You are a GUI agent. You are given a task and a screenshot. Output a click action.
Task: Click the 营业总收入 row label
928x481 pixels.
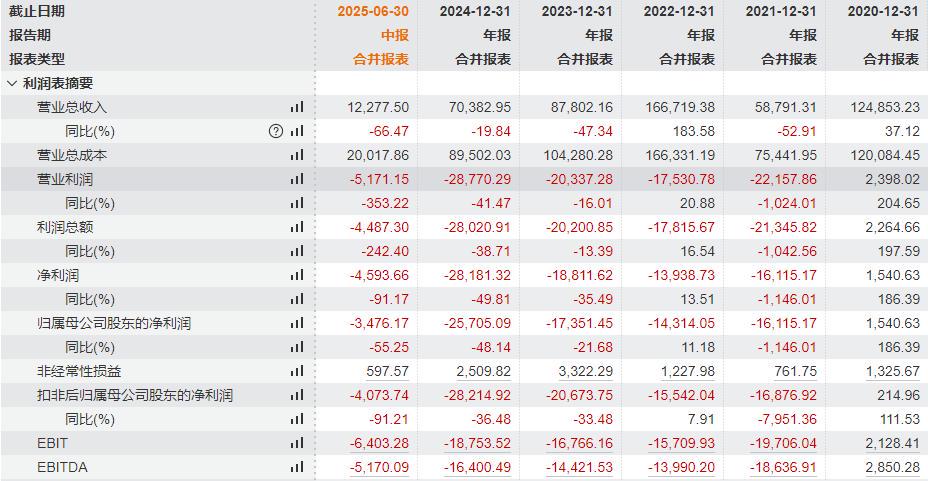pyautogui.click(x=72, y=107)
